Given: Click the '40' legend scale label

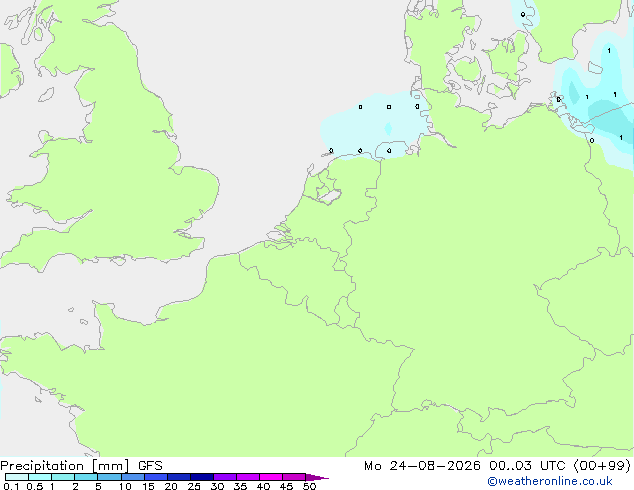Looking at the screenshot, I should click(263, 486).
